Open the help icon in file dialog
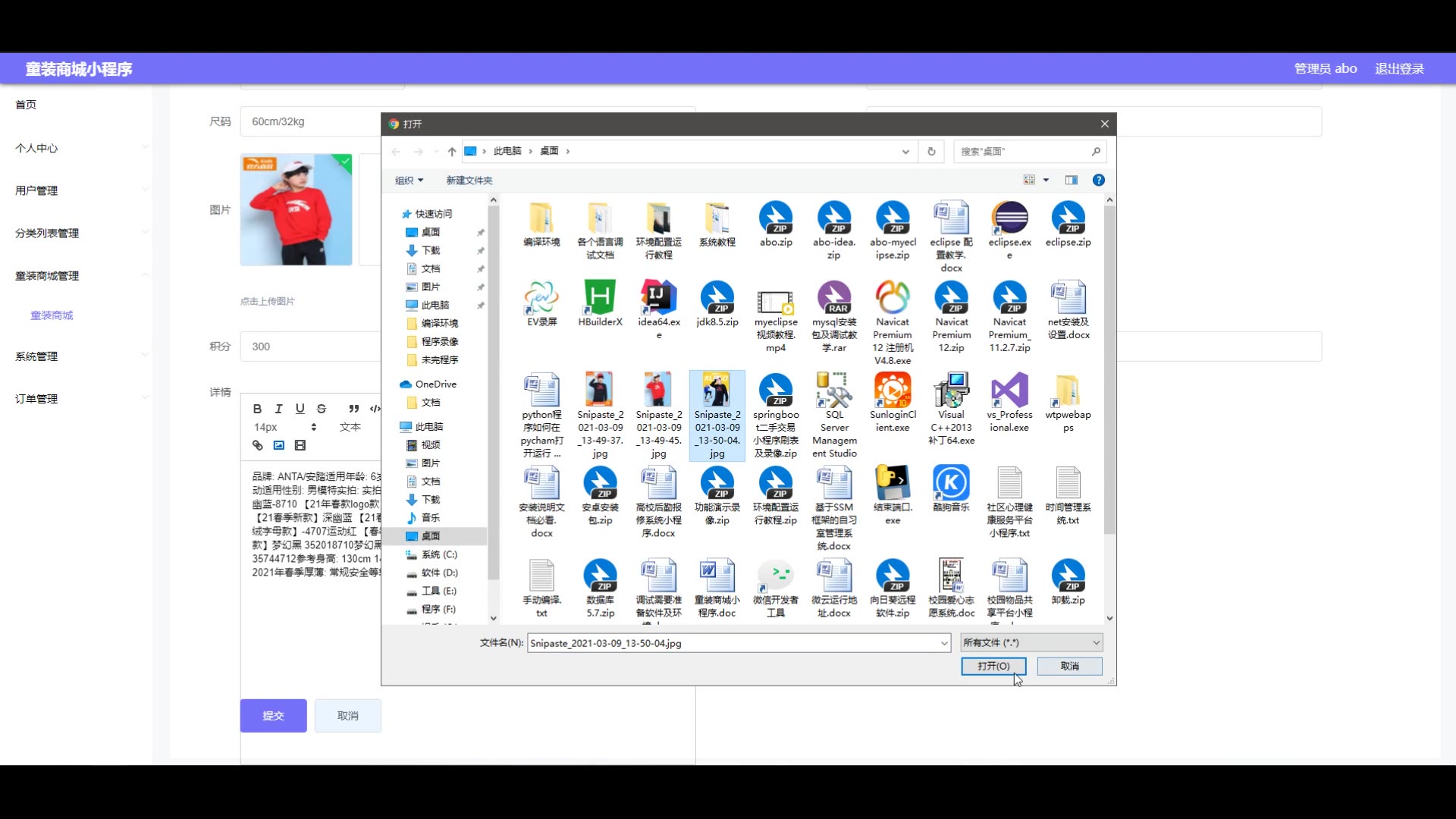 pyautogui.click(x=1098, y=180)
